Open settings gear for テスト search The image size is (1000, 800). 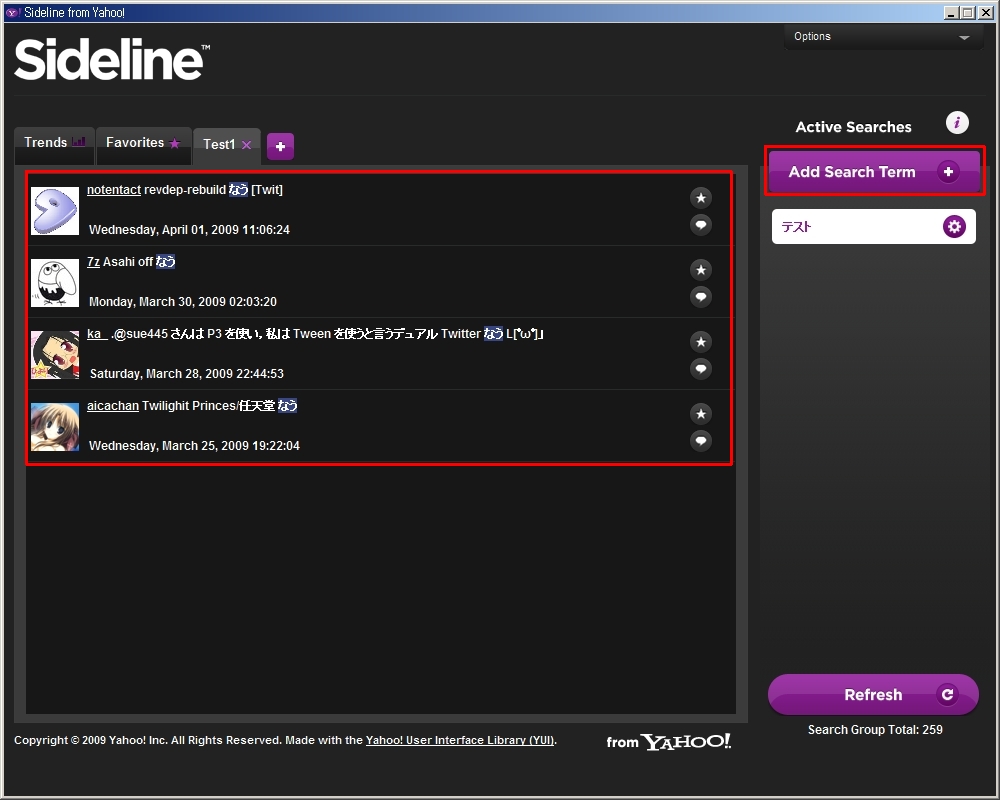[x=954, y=226]
